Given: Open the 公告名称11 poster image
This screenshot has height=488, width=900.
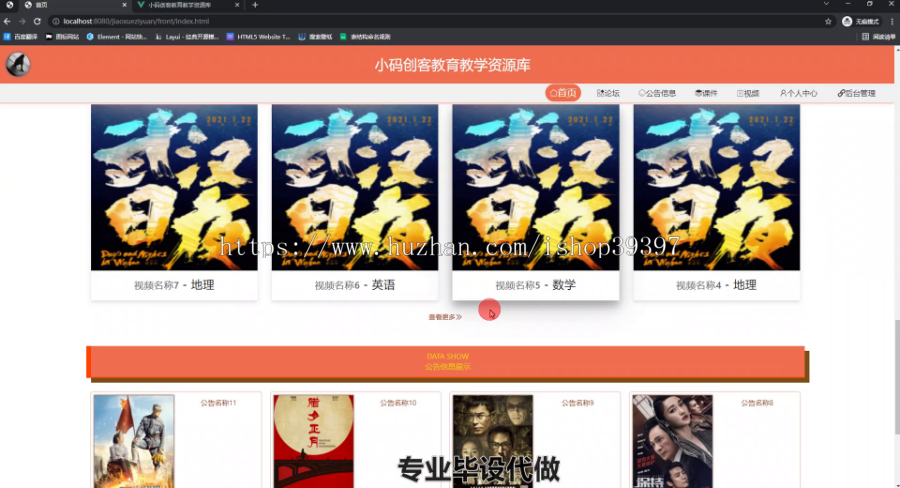Looking at the screenshot, I should [134, 441].
